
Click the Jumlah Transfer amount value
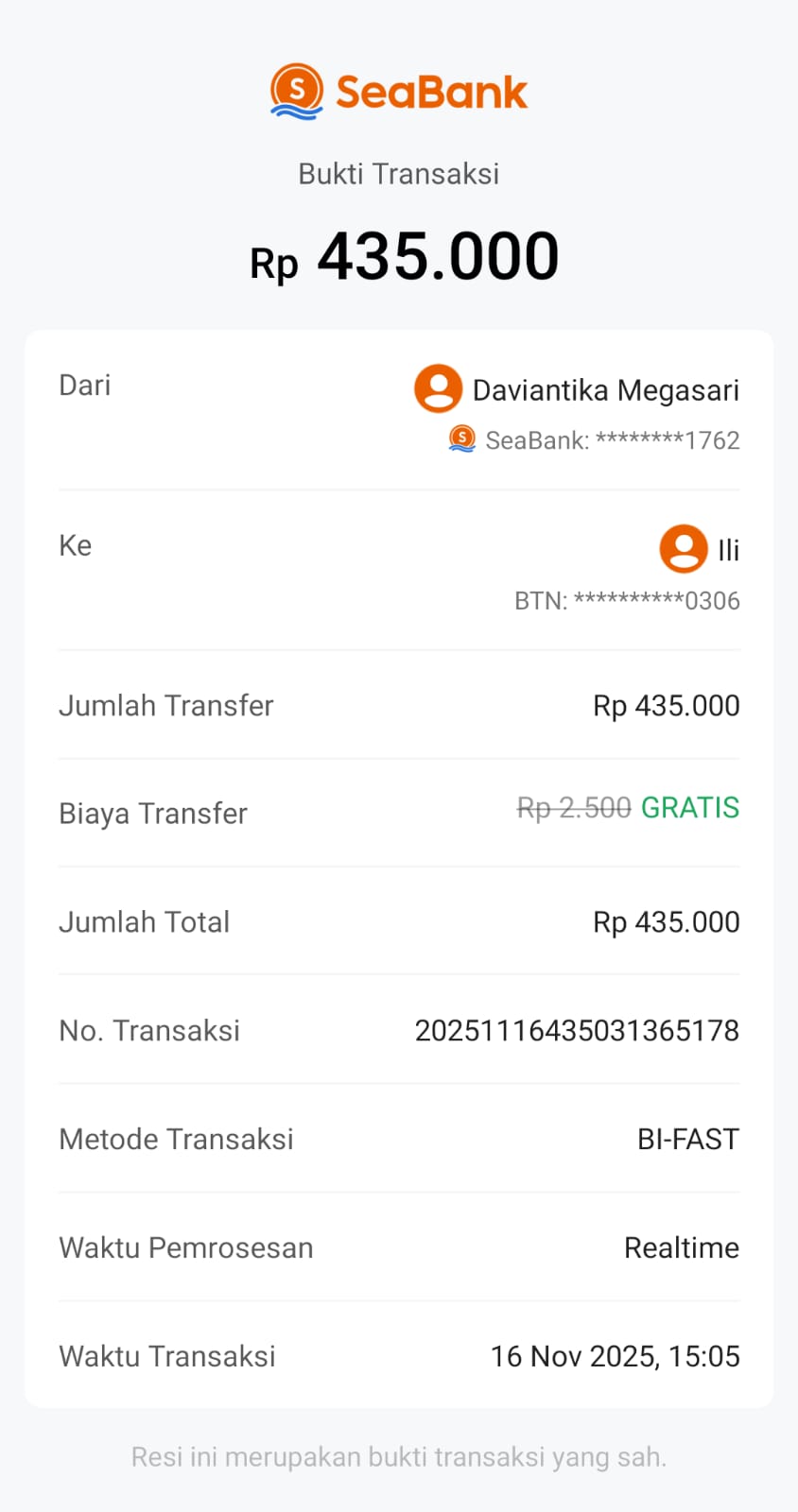pos(666,705)
